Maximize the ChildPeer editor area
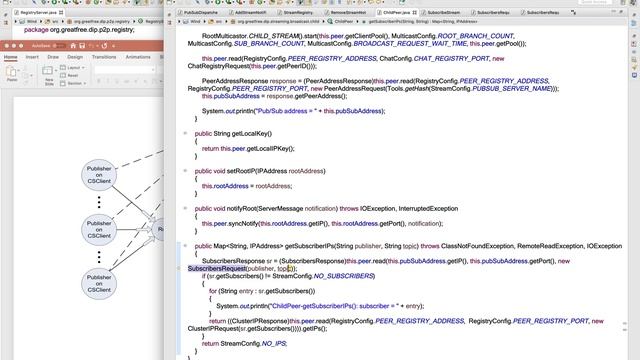 click(621, 12)
